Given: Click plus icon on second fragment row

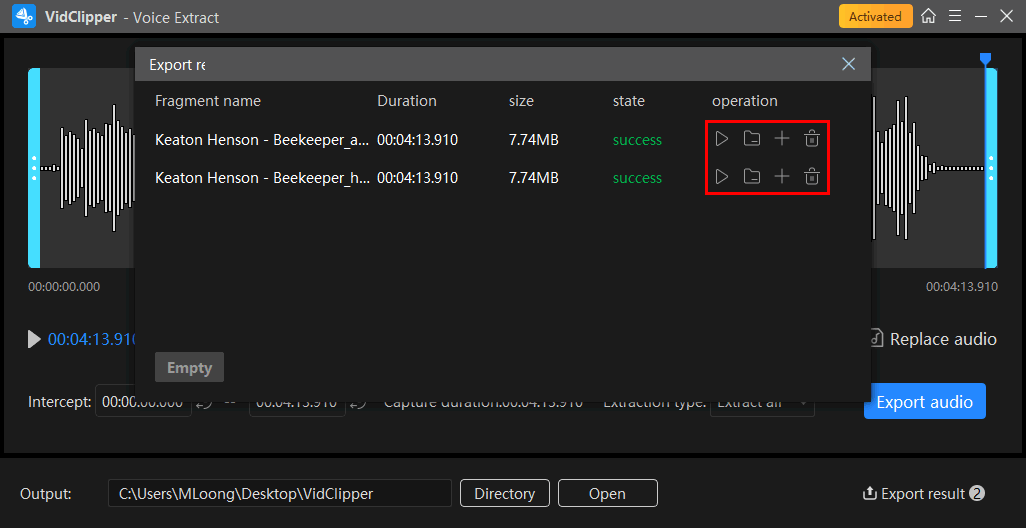Looking at the screenshot, I should 782,177.
